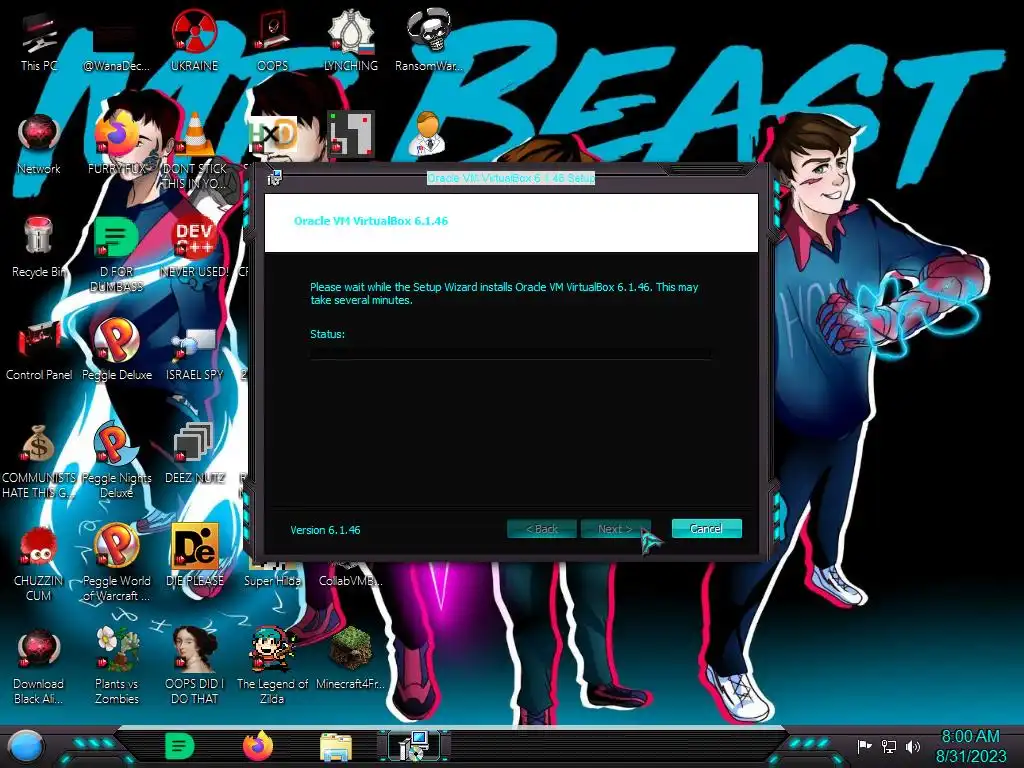Select the OOPS desktop icon
1024x768 pixels.
point(272,42)
